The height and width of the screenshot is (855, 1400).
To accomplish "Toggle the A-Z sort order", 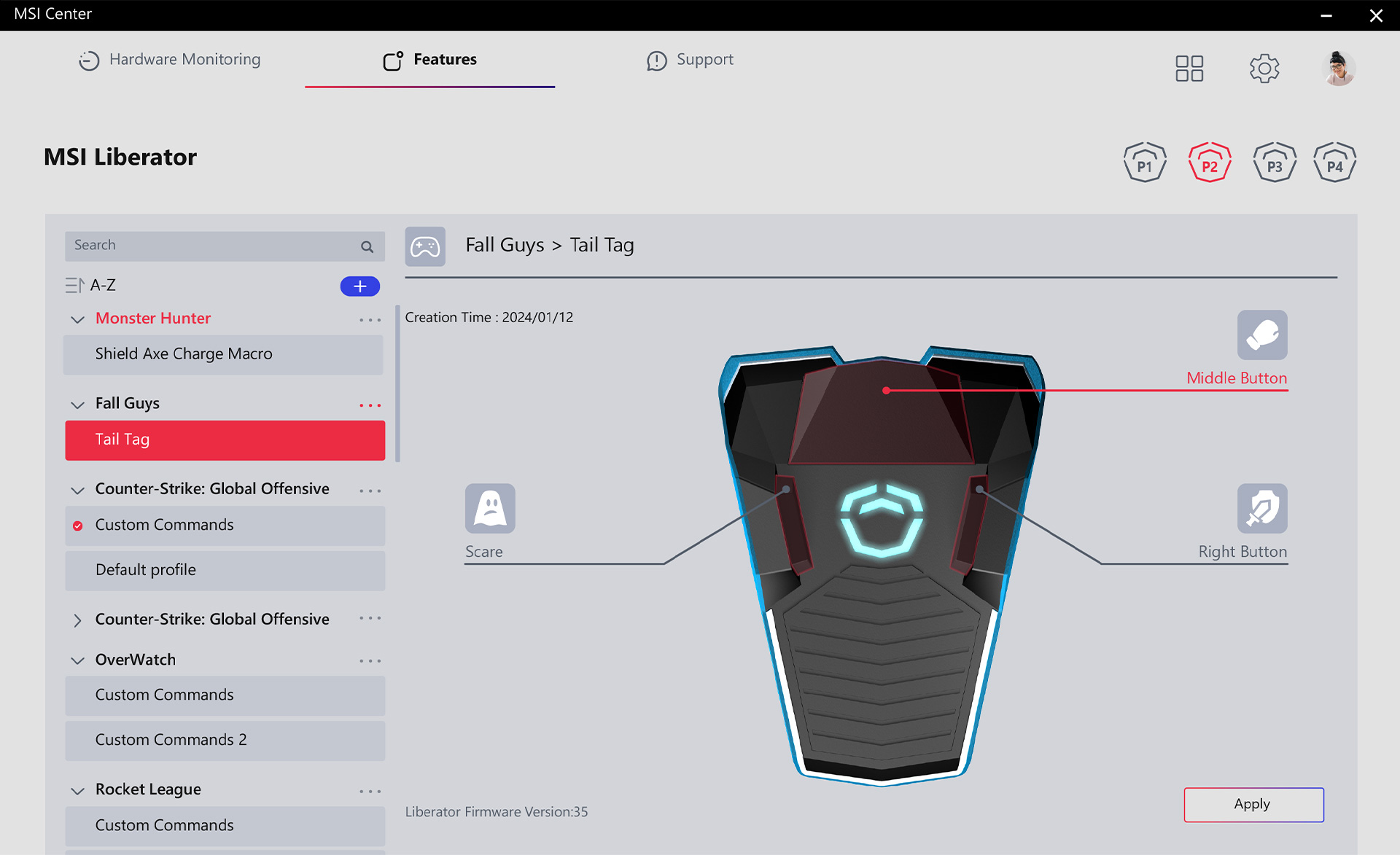I will coord(90,285).
